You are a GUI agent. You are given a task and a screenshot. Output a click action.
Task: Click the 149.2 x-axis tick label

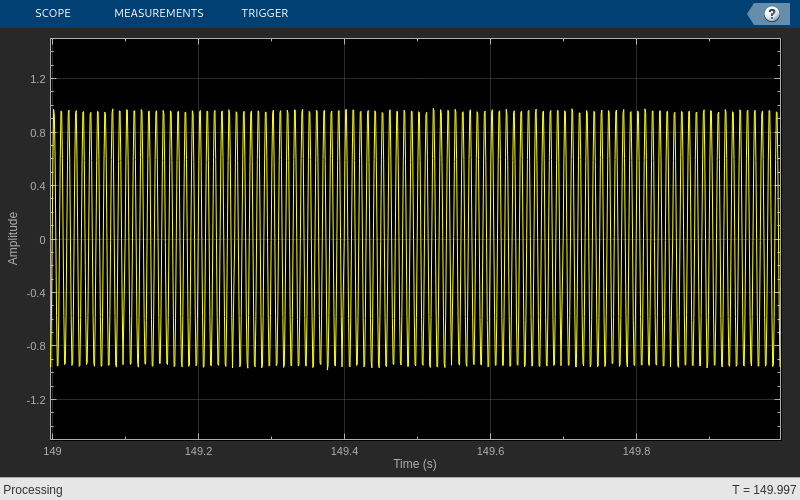(x=198, y=451)
